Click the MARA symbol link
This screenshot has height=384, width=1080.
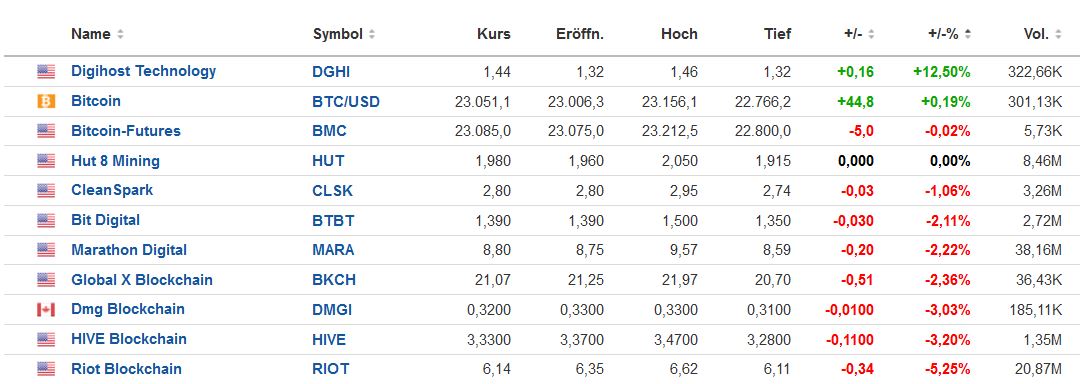tap(333, 250)
